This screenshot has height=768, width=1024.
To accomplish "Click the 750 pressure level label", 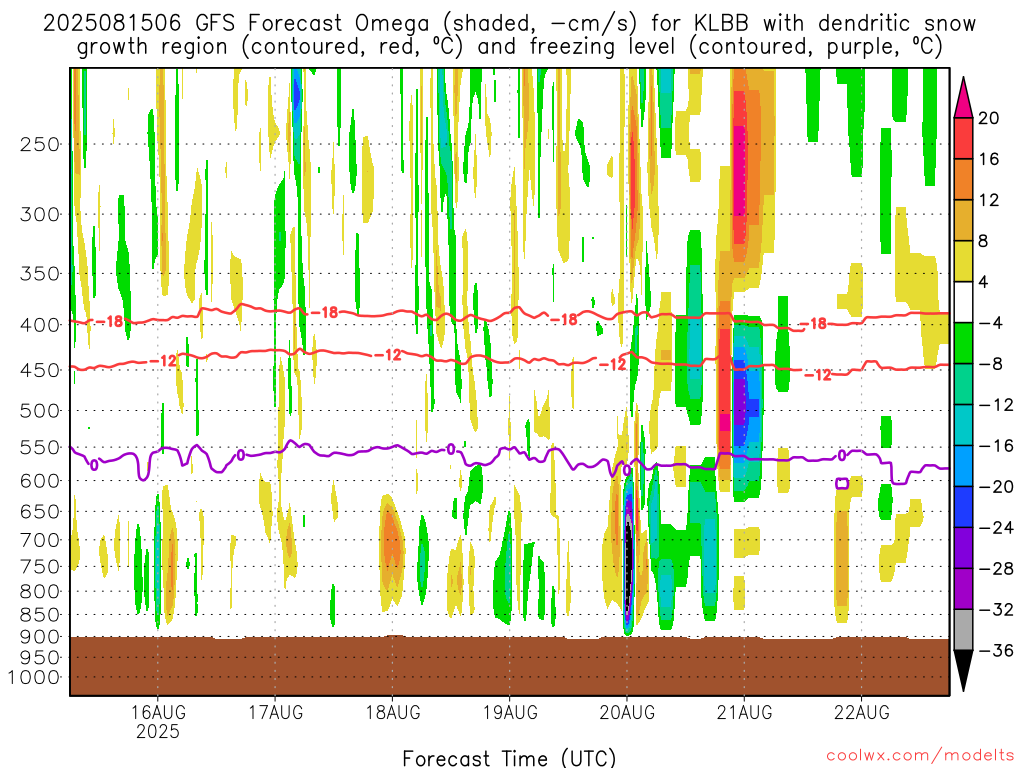I will point(40,567).
